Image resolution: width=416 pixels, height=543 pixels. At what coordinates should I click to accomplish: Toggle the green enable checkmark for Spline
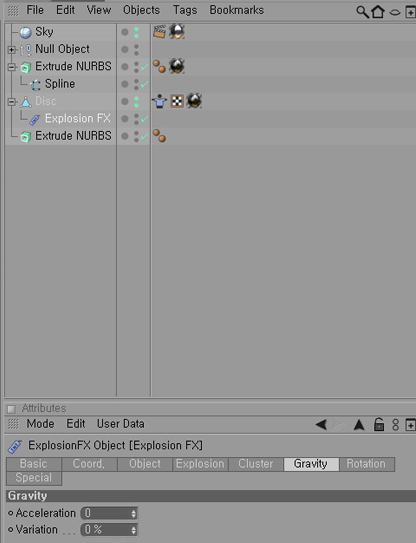[x=144, y=84]
